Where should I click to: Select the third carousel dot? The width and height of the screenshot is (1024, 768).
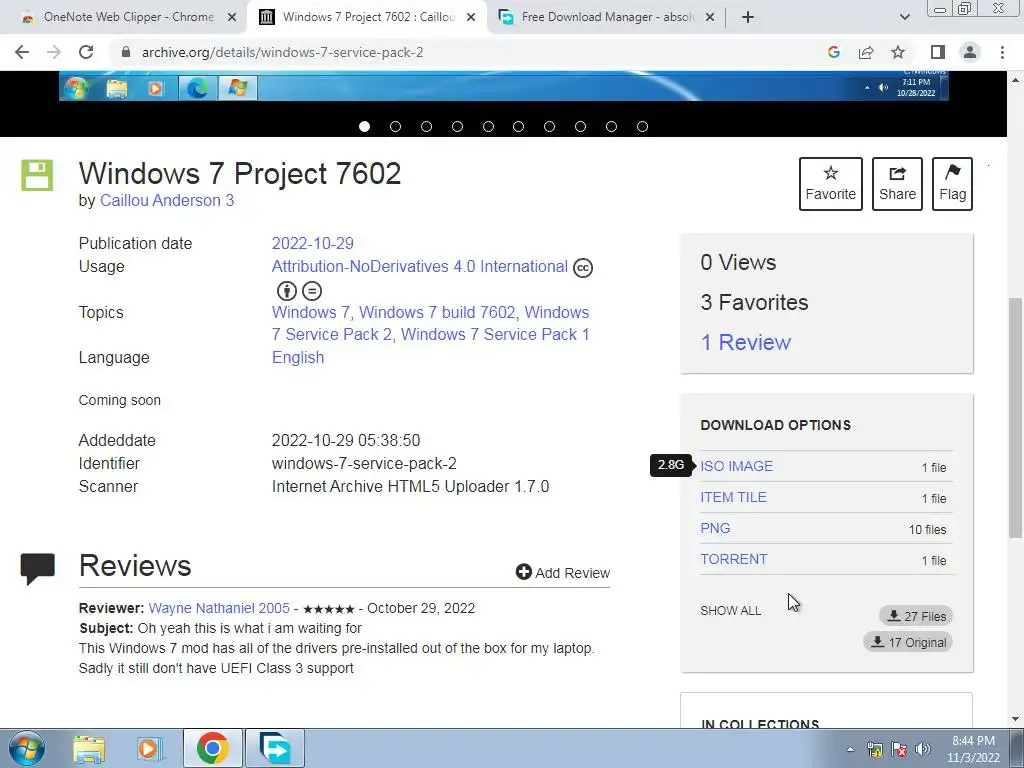pyautogui.click(x=426, y=127)
